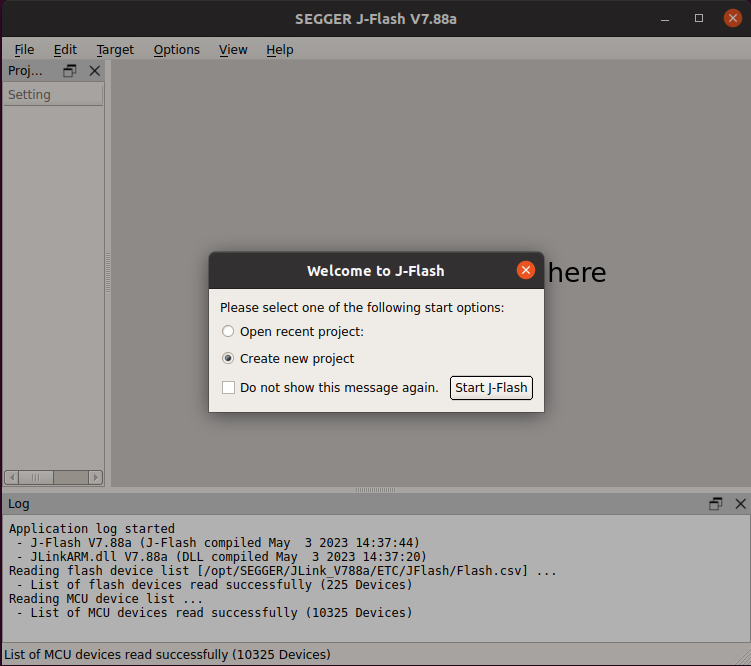Viewport: 751px width, 666px height.
Task: Click the Project panel horizontal scrollbar thumb
Action: [36, 477]
